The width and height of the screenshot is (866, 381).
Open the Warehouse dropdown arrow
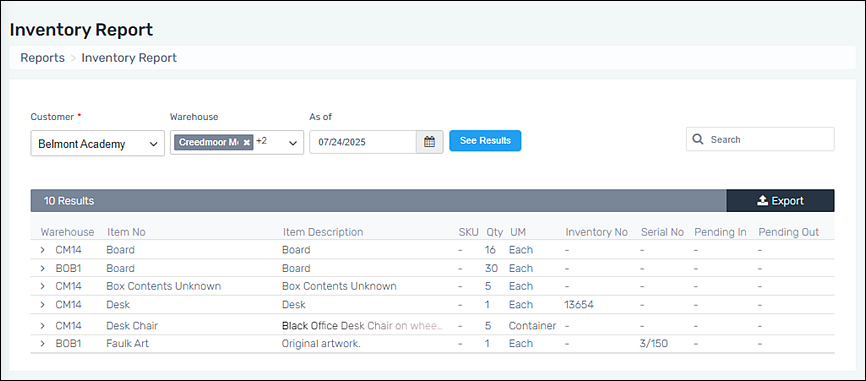pos(293,143)
